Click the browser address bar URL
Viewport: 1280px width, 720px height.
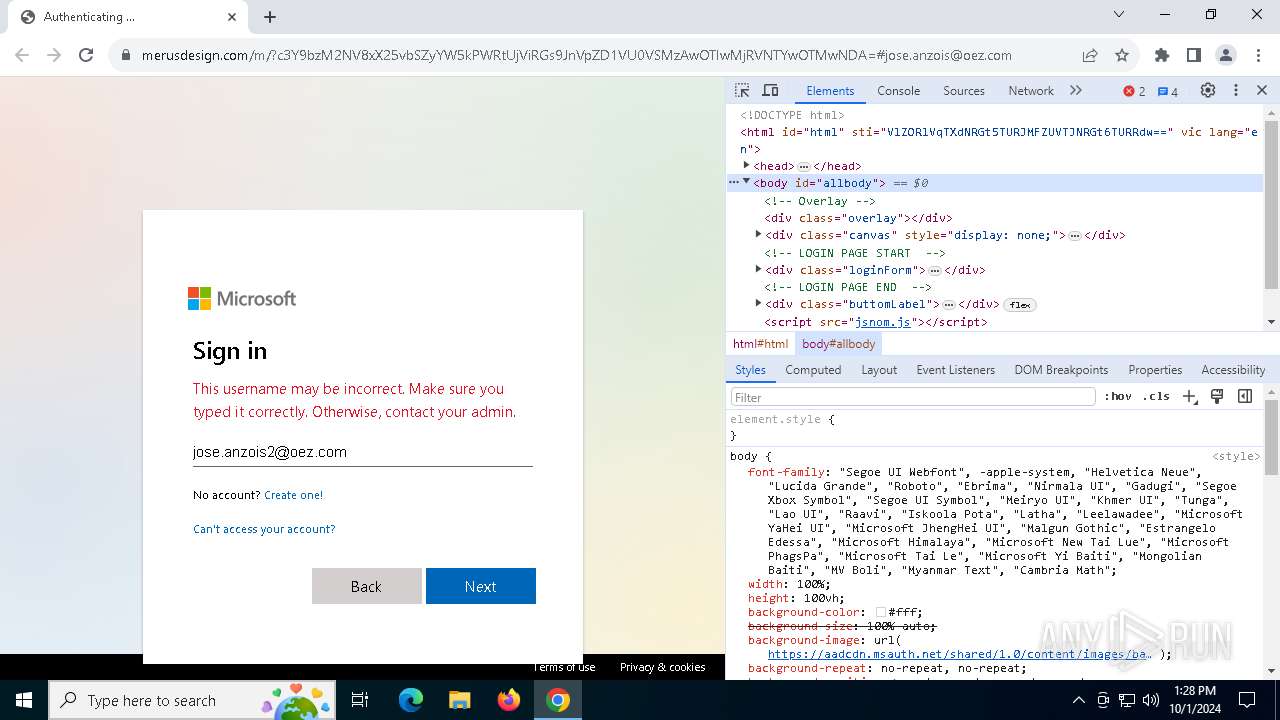click(577, 56)
